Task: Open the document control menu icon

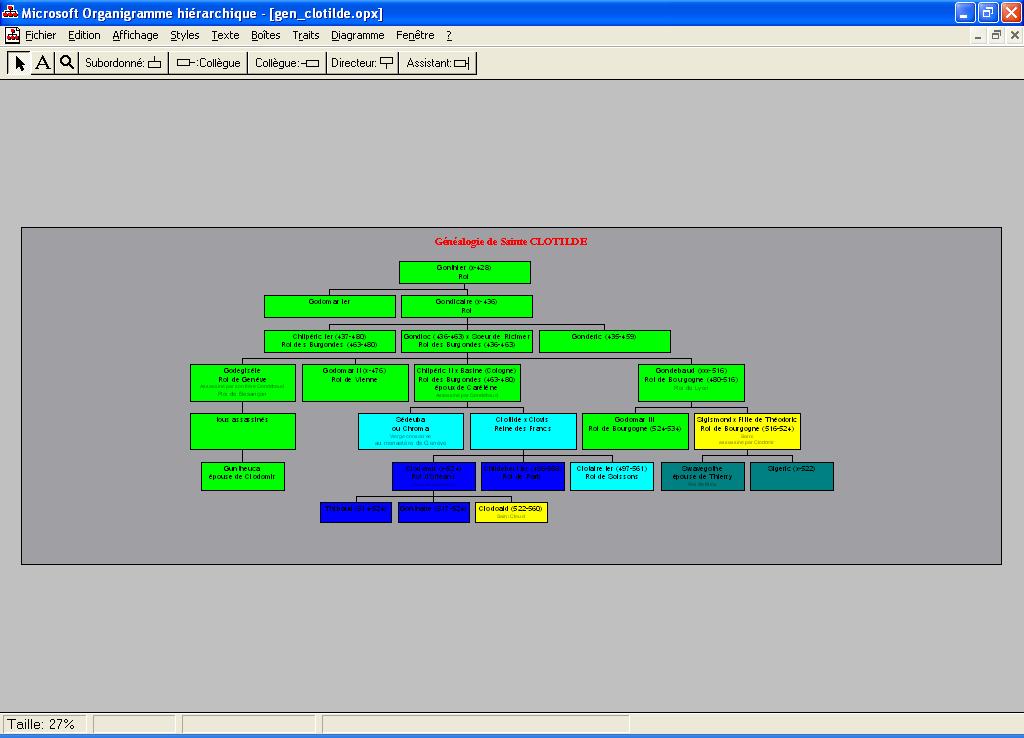Action: (13, 35)
